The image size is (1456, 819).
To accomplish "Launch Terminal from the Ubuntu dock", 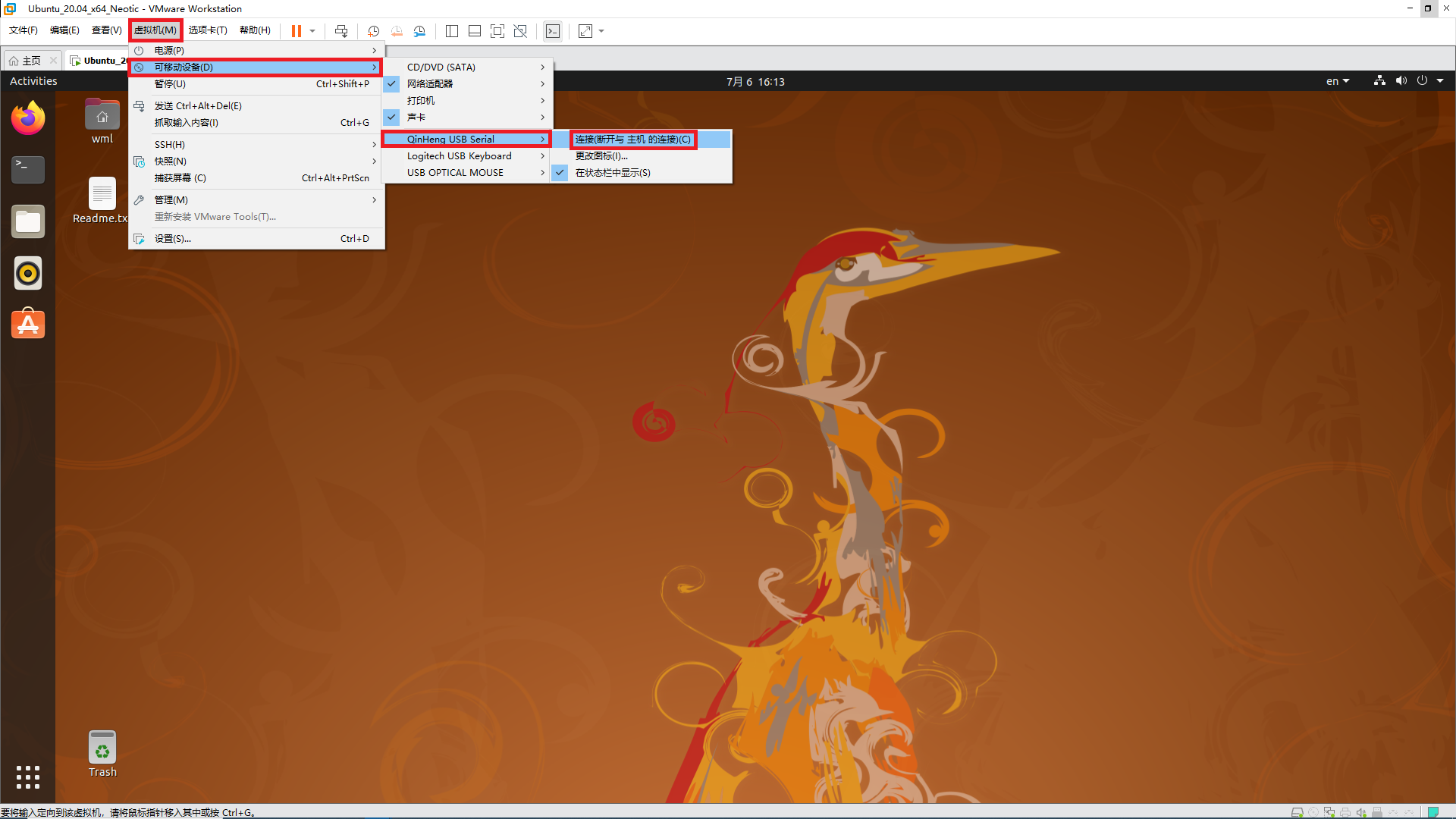I will (x=28, y=169).
